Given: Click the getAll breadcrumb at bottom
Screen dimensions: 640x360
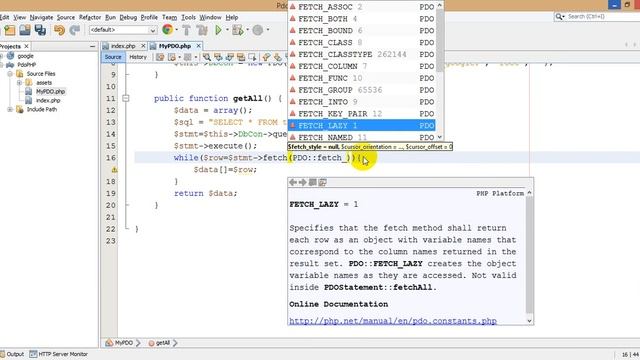Looking at the screenshot, I should point(159,343).
